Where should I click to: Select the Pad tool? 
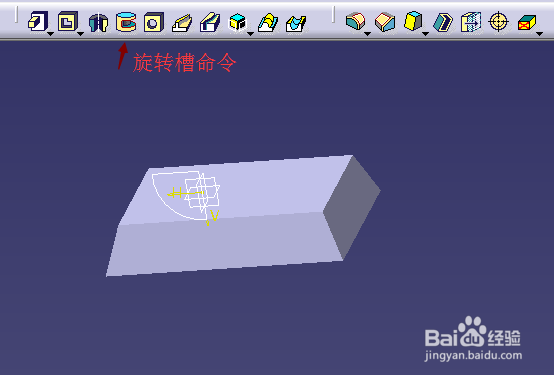point(37,22)
